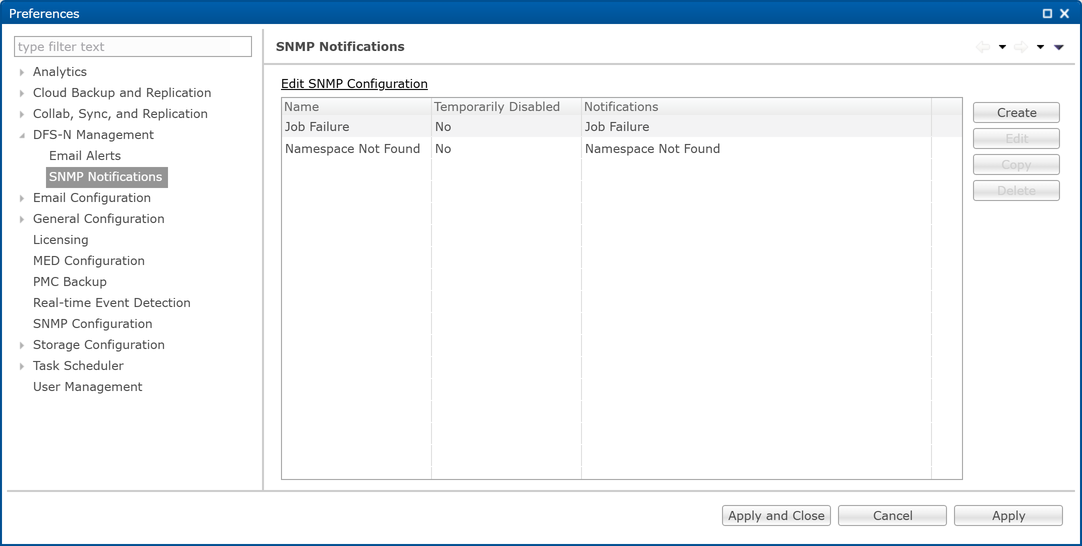Screen dimensions: 1082x546
Task: Collapse the DFS-N Management node
Action: point(23,135)
